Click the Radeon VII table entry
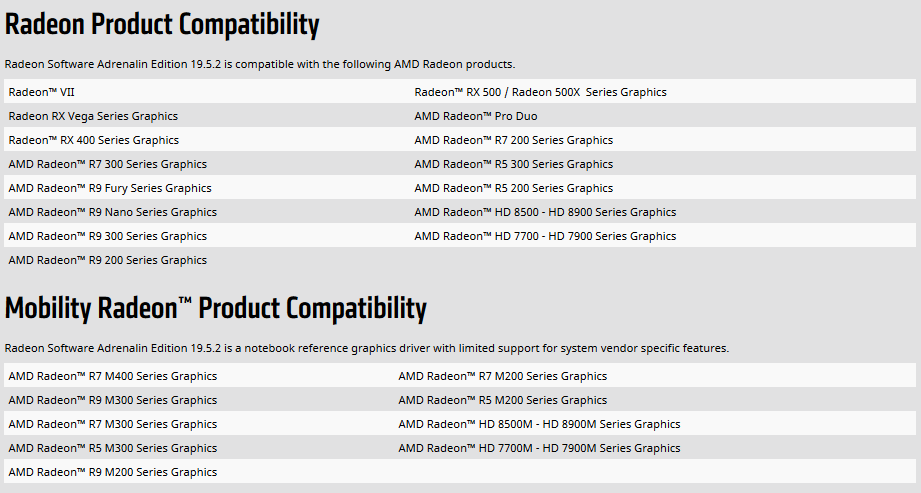 pyautogui.click(x=42, y=92)
